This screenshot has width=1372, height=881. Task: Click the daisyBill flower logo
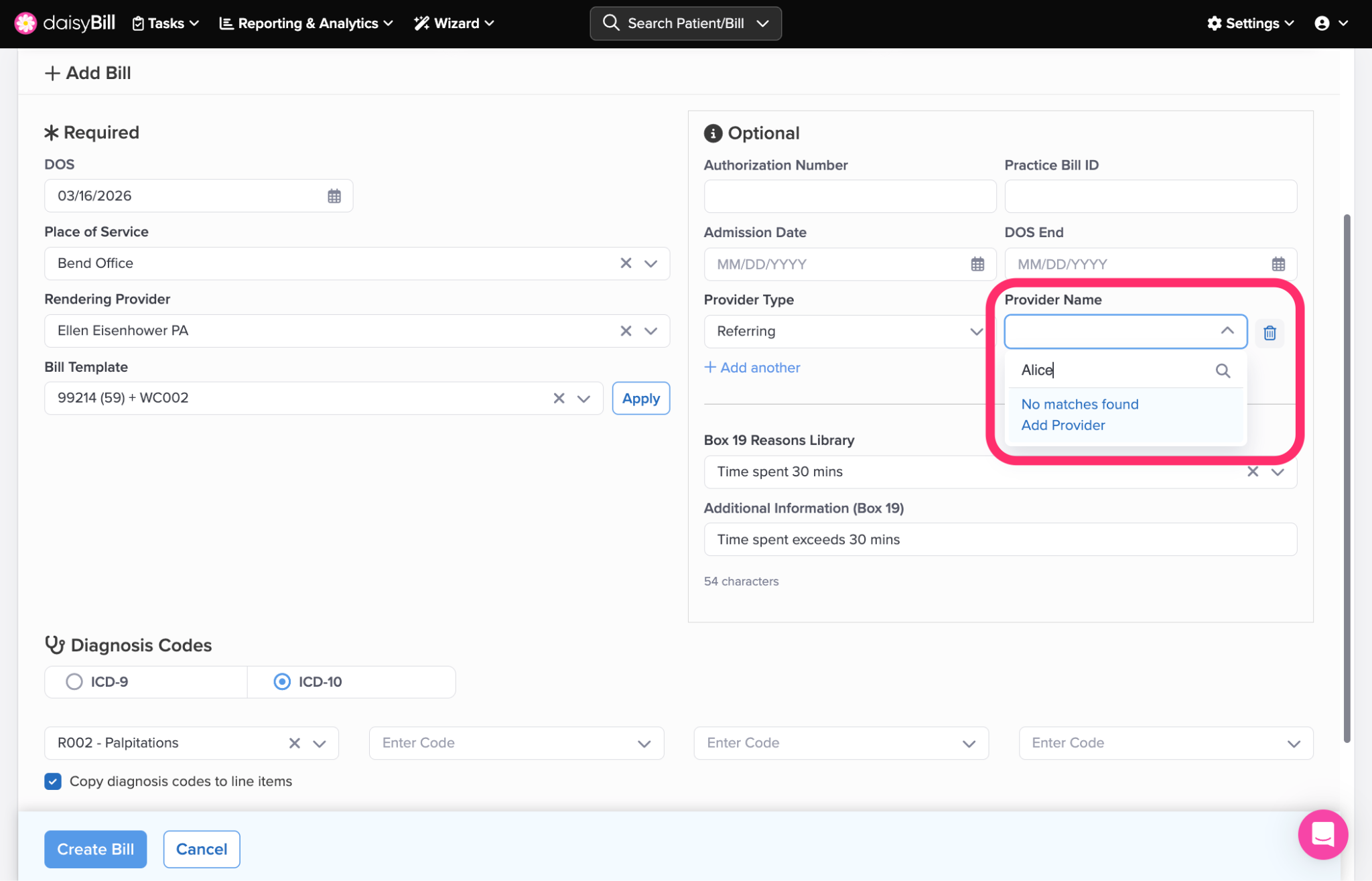click(x=25, y=23)
